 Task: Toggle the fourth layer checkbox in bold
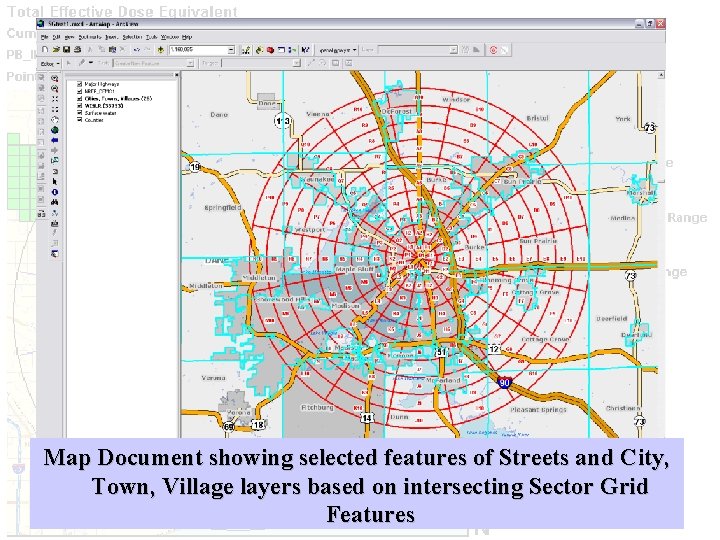[x=79, y=106]
